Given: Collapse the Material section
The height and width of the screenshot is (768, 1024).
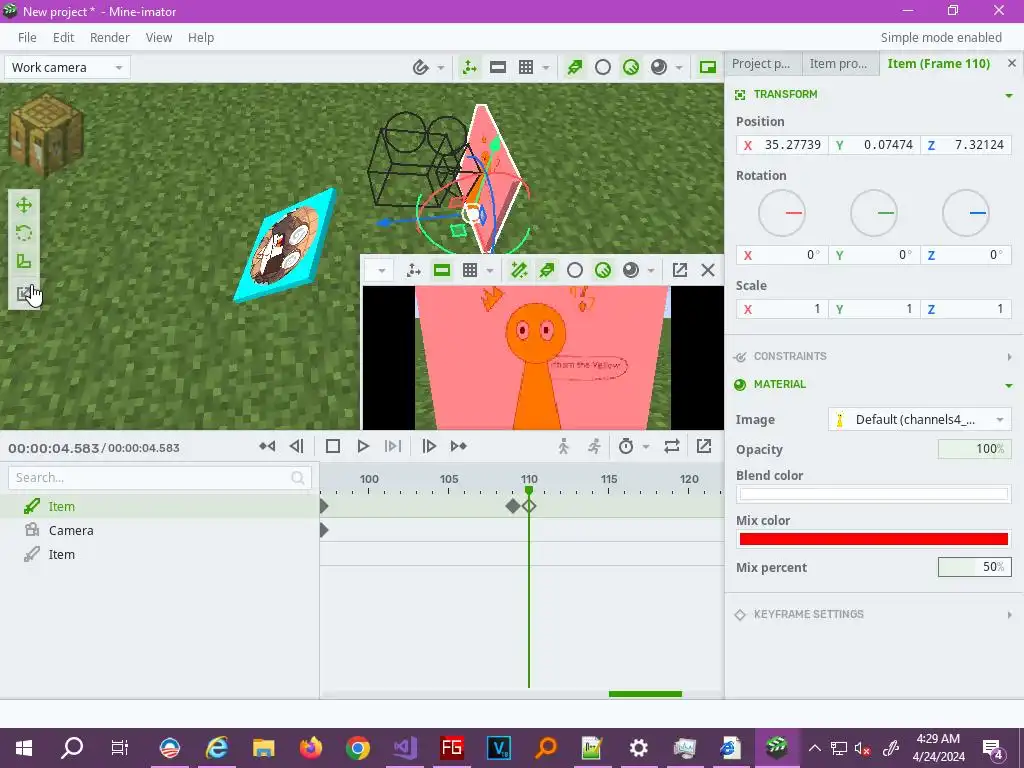Looking at the screenshot, I should (1009, 385).
